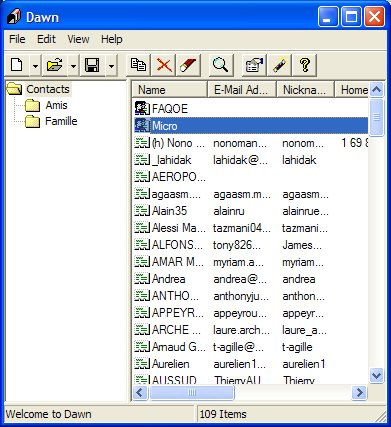The image size is (391, 427).
Task: Open the View menu
Action: click(78, 39)
